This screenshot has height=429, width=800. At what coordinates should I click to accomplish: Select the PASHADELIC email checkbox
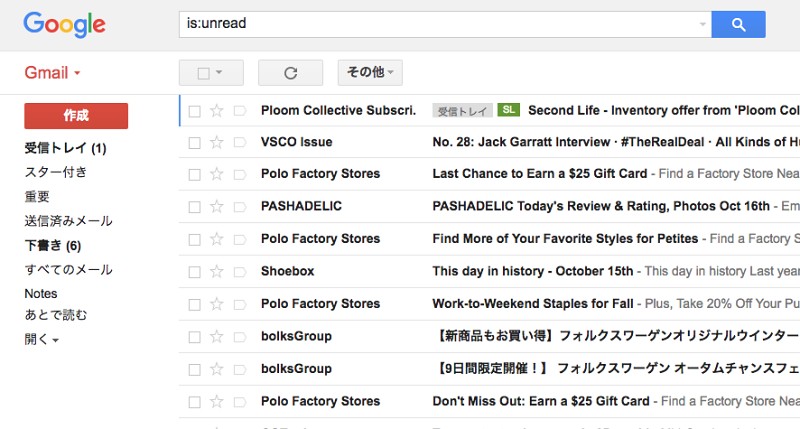pyautogui.click(x=194, y=207)
